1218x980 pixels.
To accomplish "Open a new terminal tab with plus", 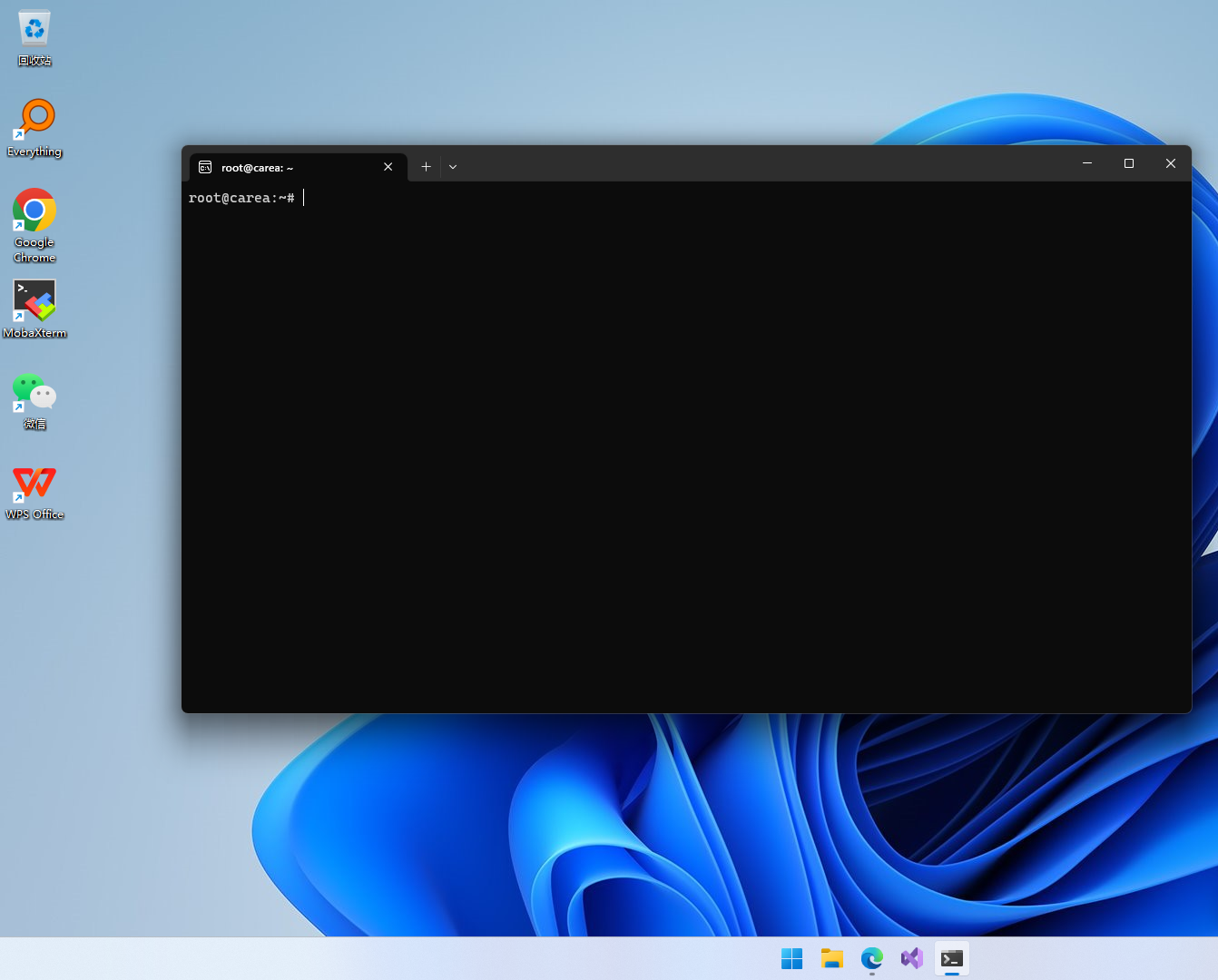I will [x=426, y=167].
